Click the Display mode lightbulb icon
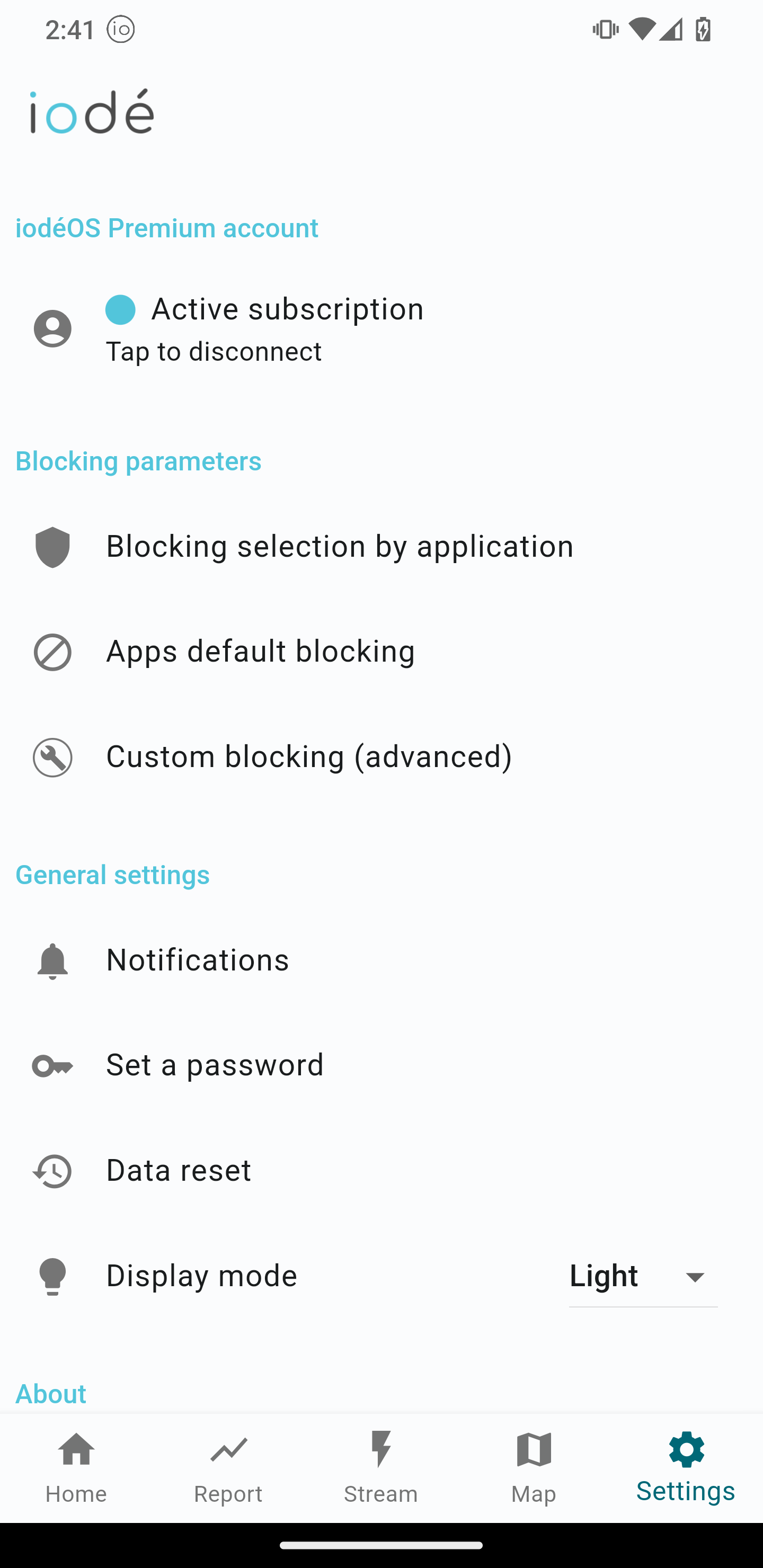 click(x=52, y=1276)
